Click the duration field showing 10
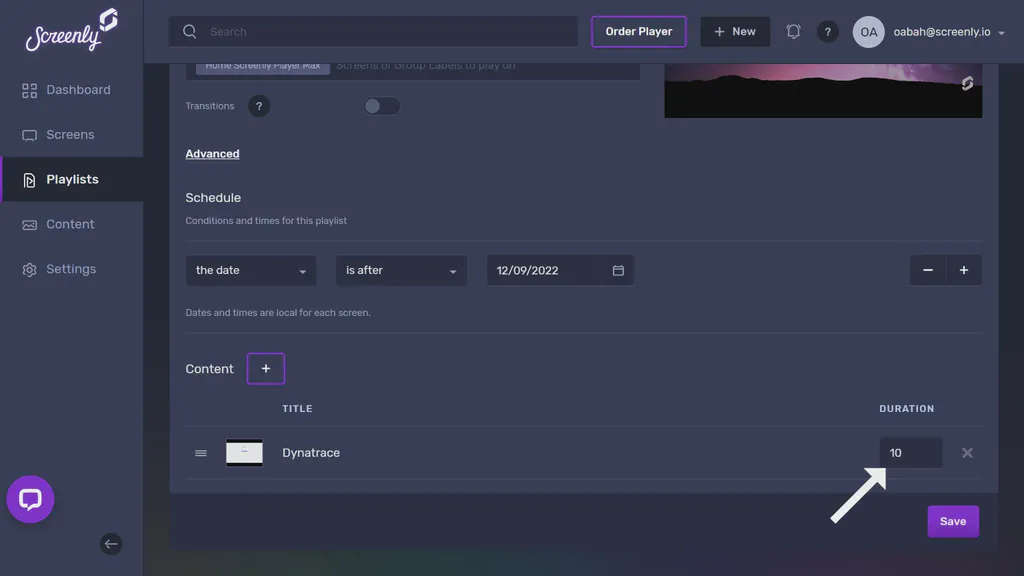 click(x=910, y=452)
